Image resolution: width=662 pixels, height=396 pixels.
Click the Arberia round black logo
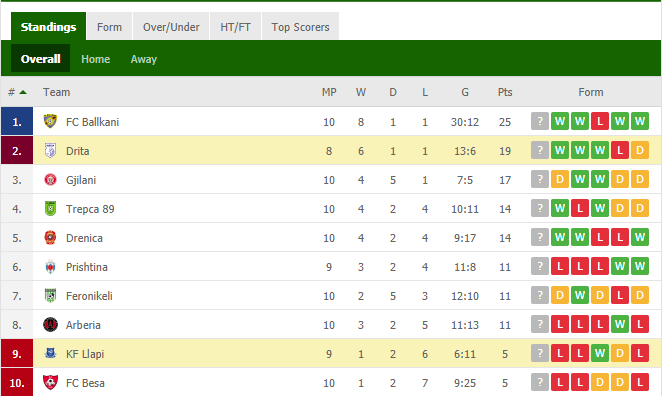click(x=50, y=325)
